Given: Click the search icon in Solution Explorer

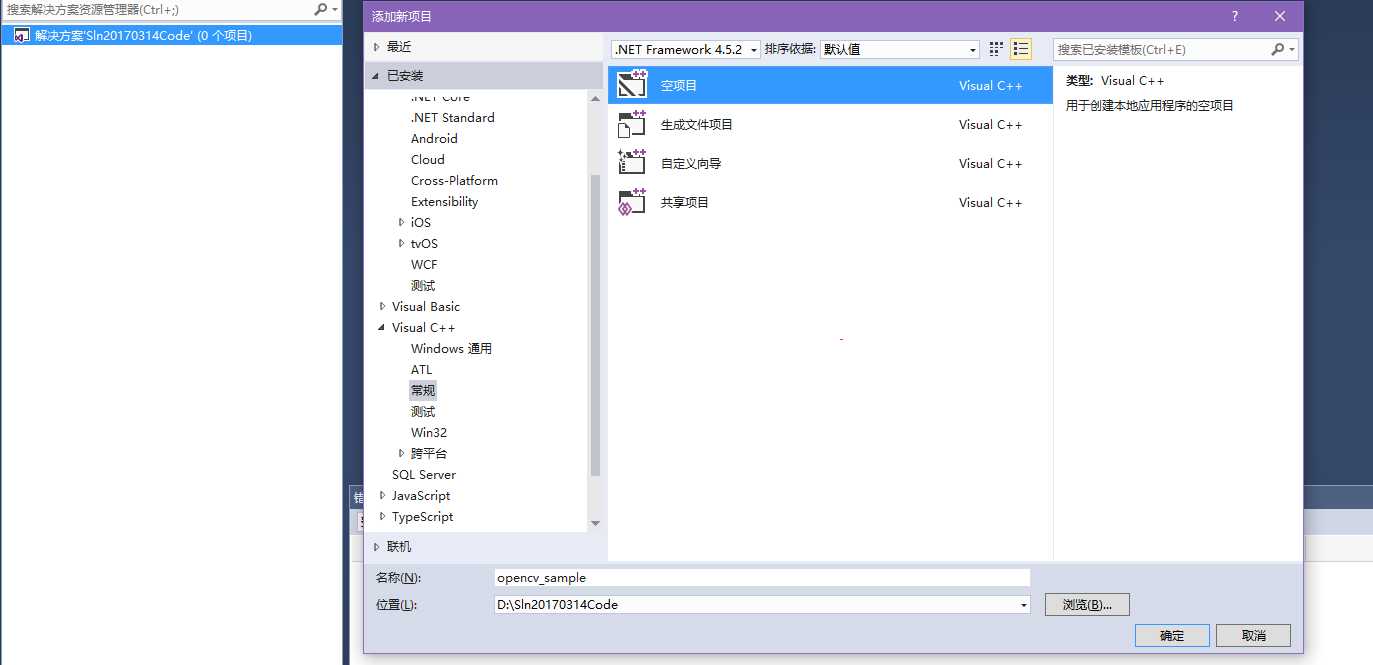Looking at the screenshot, I should [320, 9].
